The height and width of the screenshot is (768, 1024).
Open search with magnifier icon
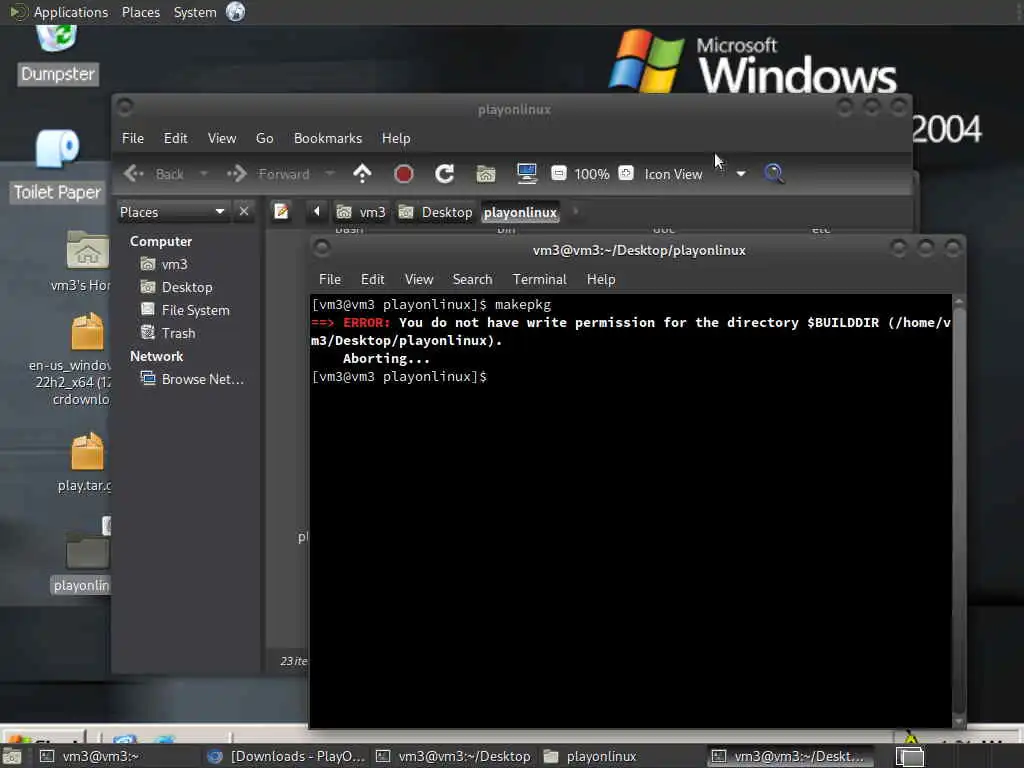(774, 174)
